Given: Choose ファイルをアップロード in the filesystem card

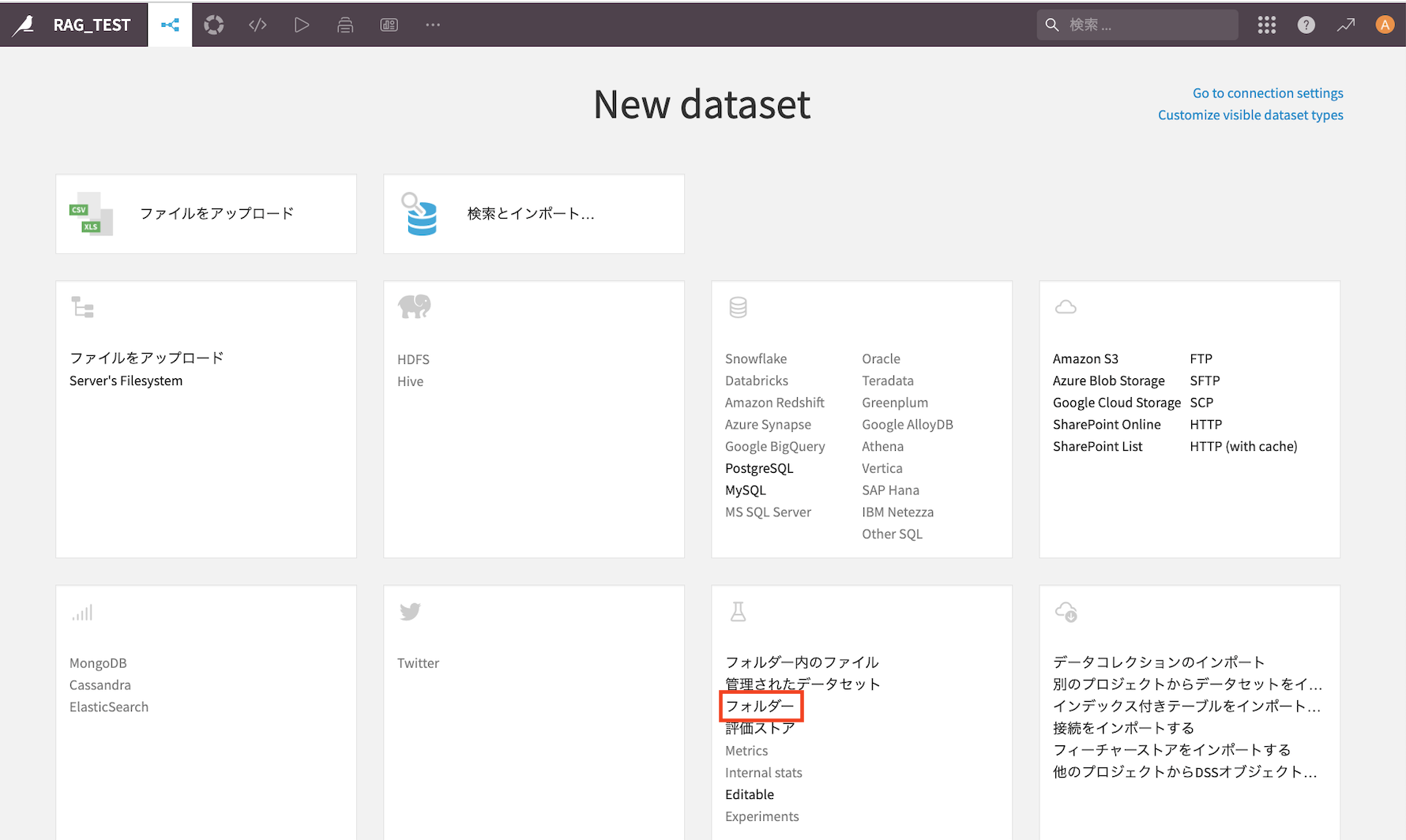Looking at the screenshot, I should pos(147,358).
